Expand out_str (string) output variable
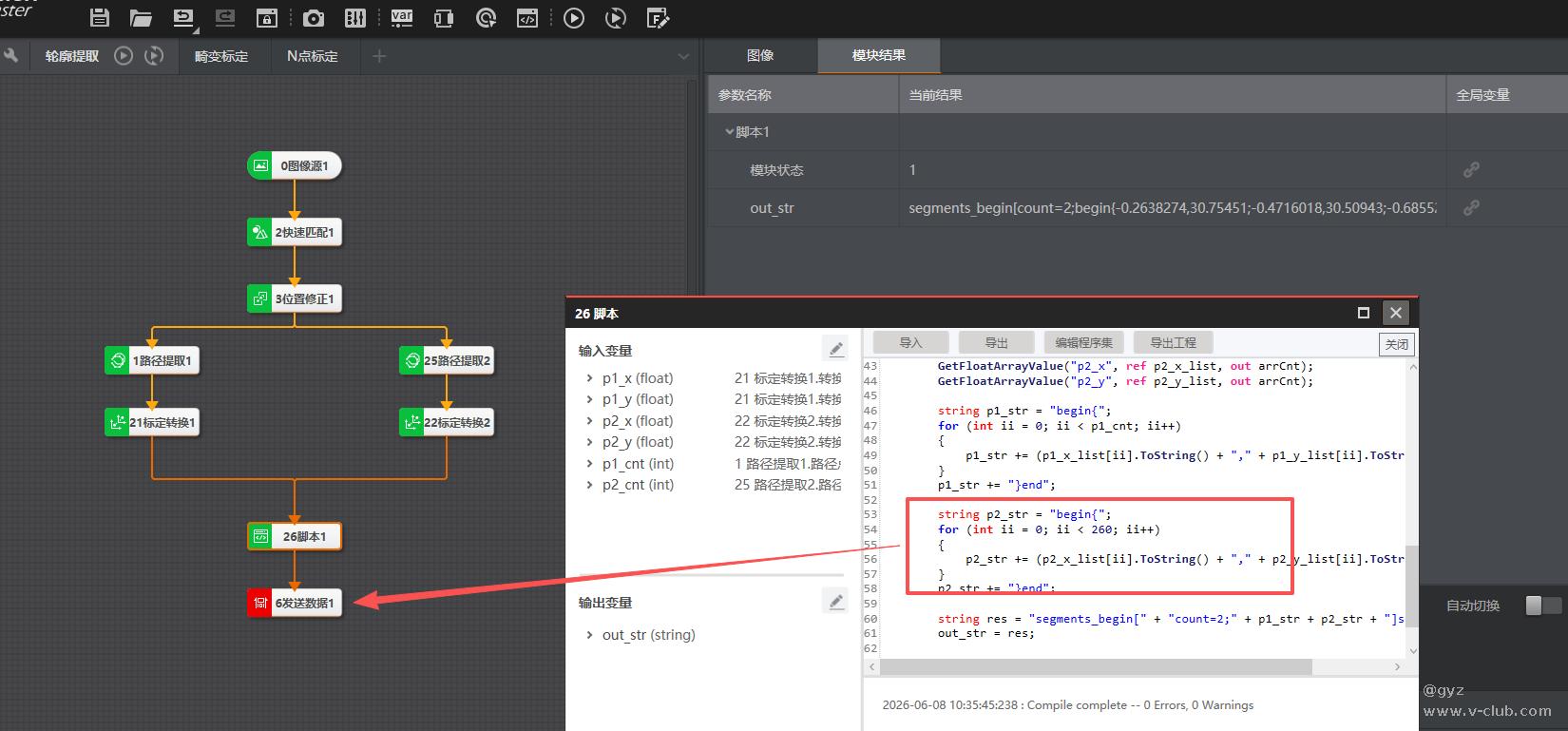Screen dimensions: 1568x731 click(589, 635)
